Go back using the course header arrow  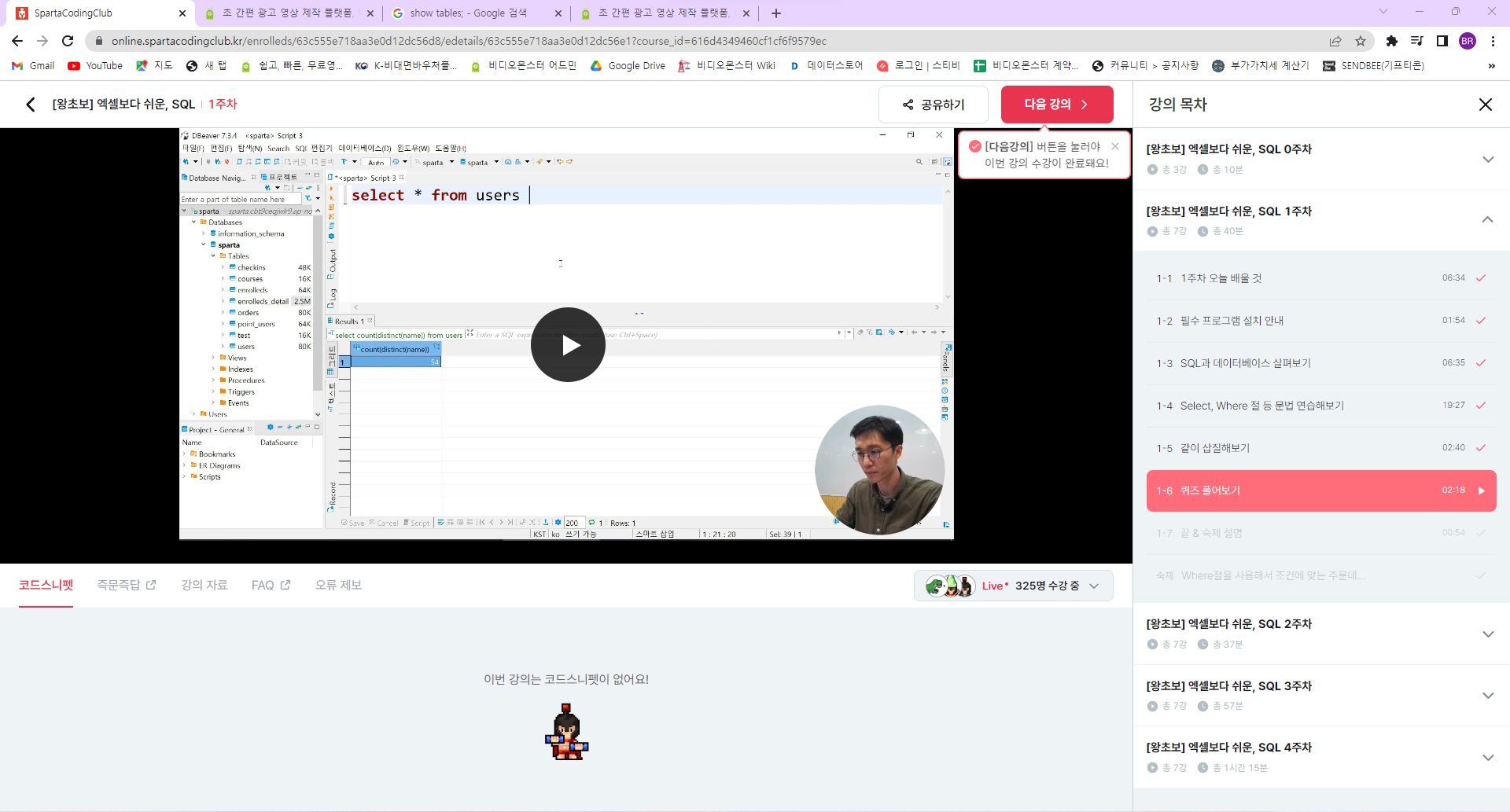pos(31,105)
